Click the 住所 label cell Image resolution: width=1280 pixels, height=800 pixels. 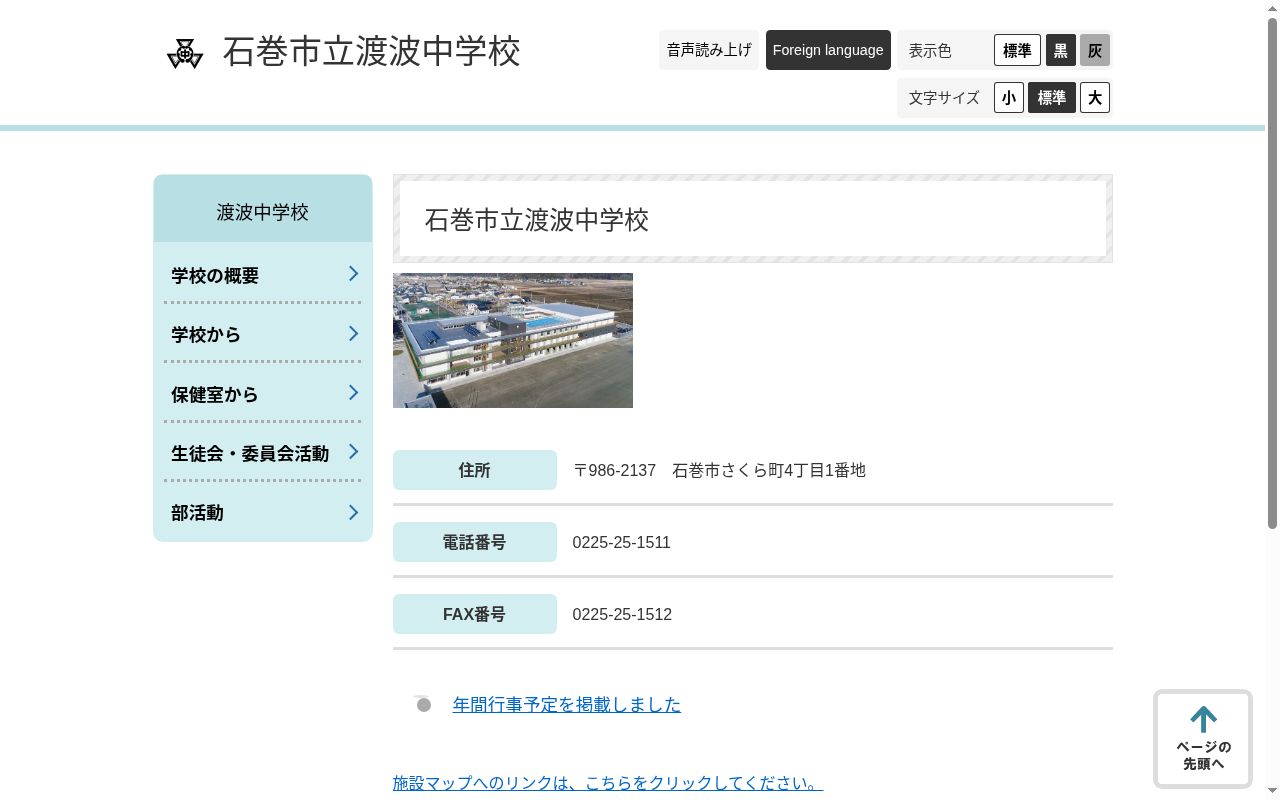point(475,470)
